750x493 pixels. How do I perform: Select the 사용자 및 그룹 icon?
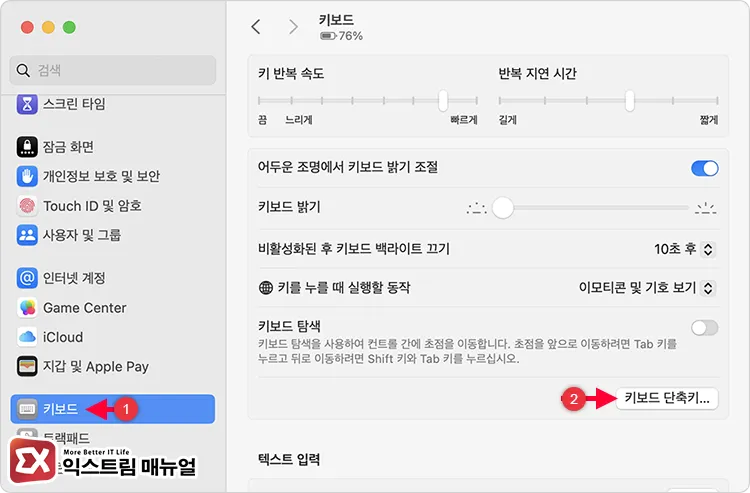27,236
